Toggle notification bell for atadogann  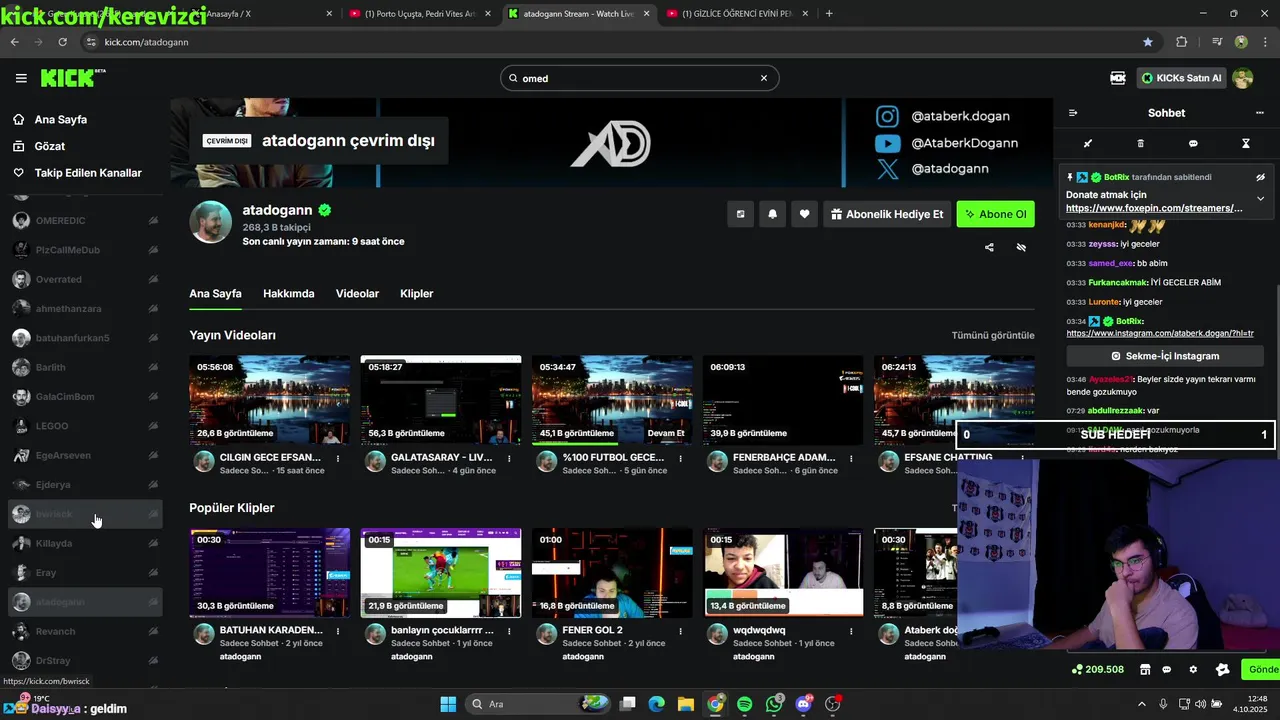(772, 214)
